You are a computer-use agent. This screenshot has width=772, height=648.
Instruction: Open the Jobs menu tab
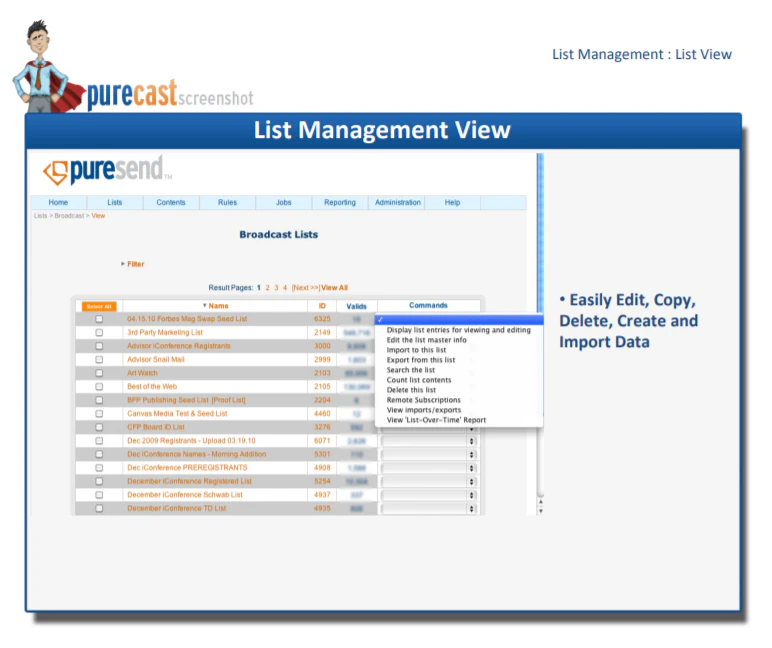pos(284,202)
